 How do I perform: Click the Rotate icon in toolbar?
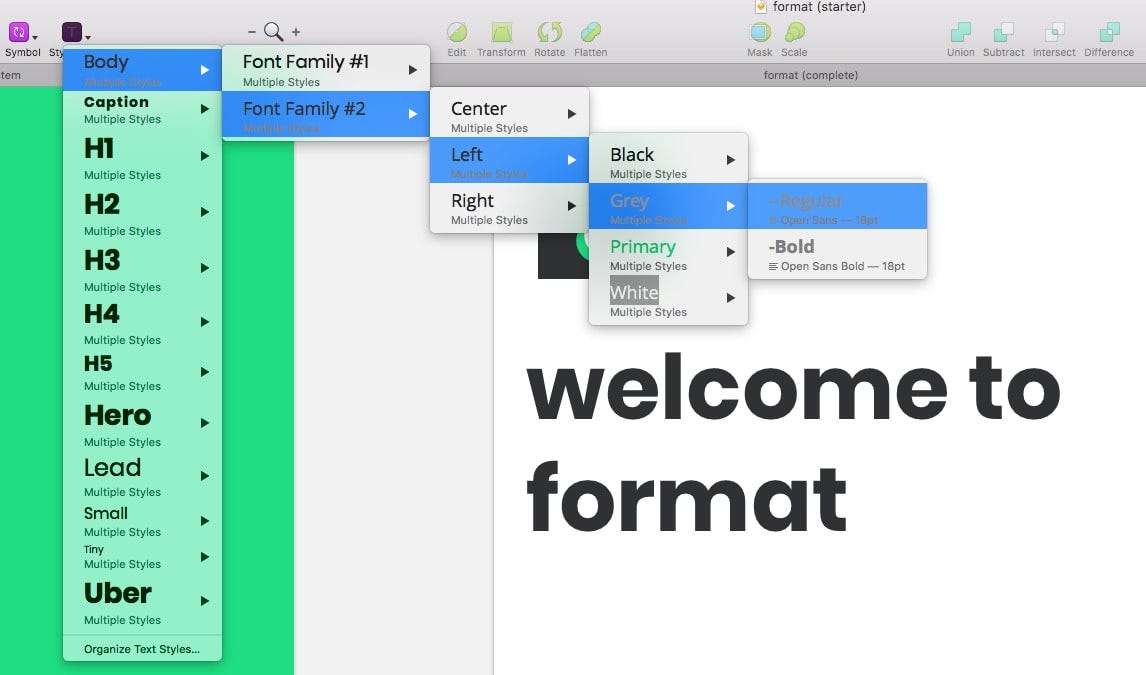pos(550,32)
